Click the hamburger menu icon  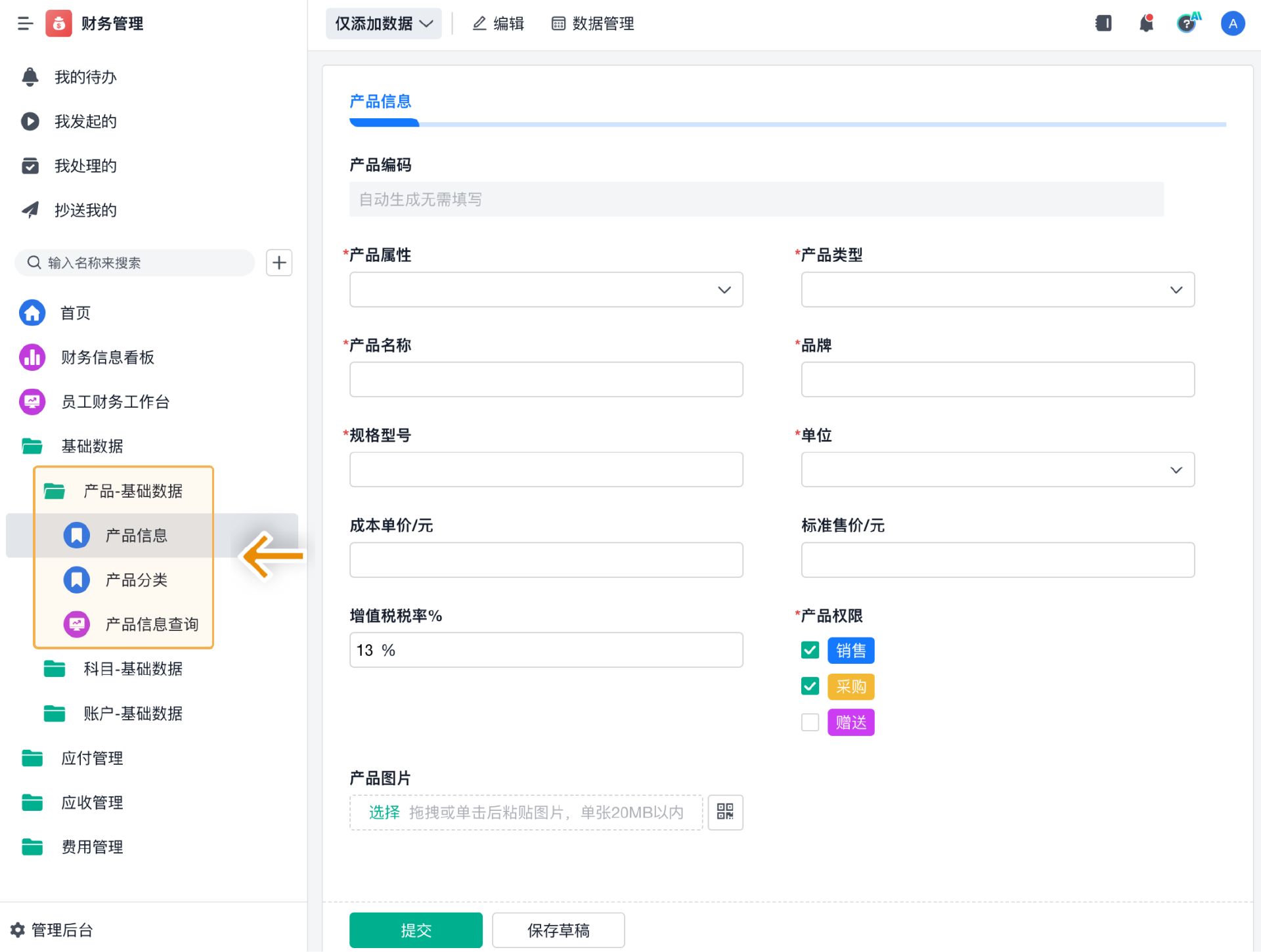25,24
